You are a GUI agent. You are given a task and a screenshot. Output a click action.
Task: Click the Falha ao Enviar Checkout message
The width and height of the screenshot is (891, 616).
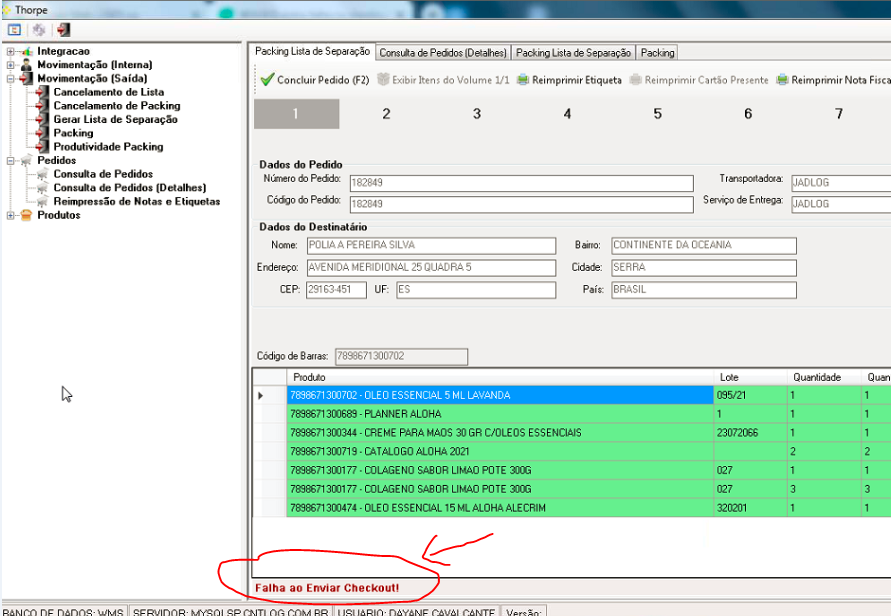coord(327,588)
